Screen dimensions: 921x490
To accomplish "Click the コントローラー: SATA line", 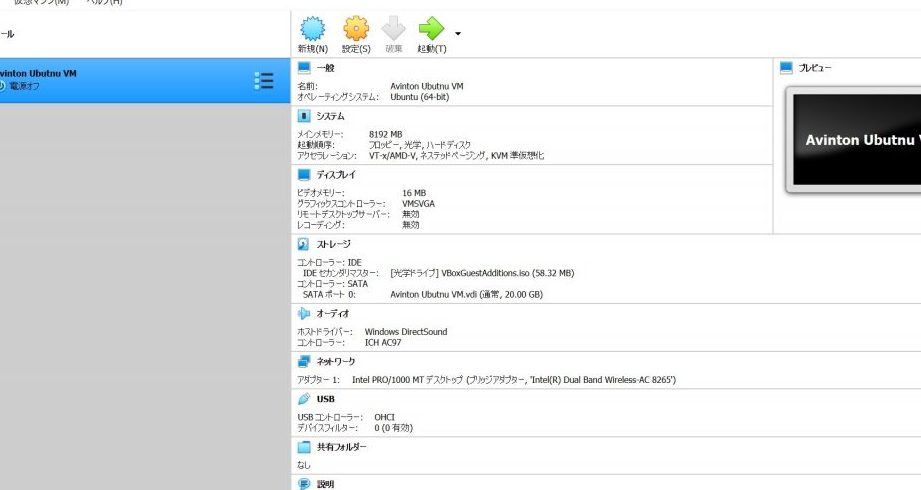I will tap(332, 284).
